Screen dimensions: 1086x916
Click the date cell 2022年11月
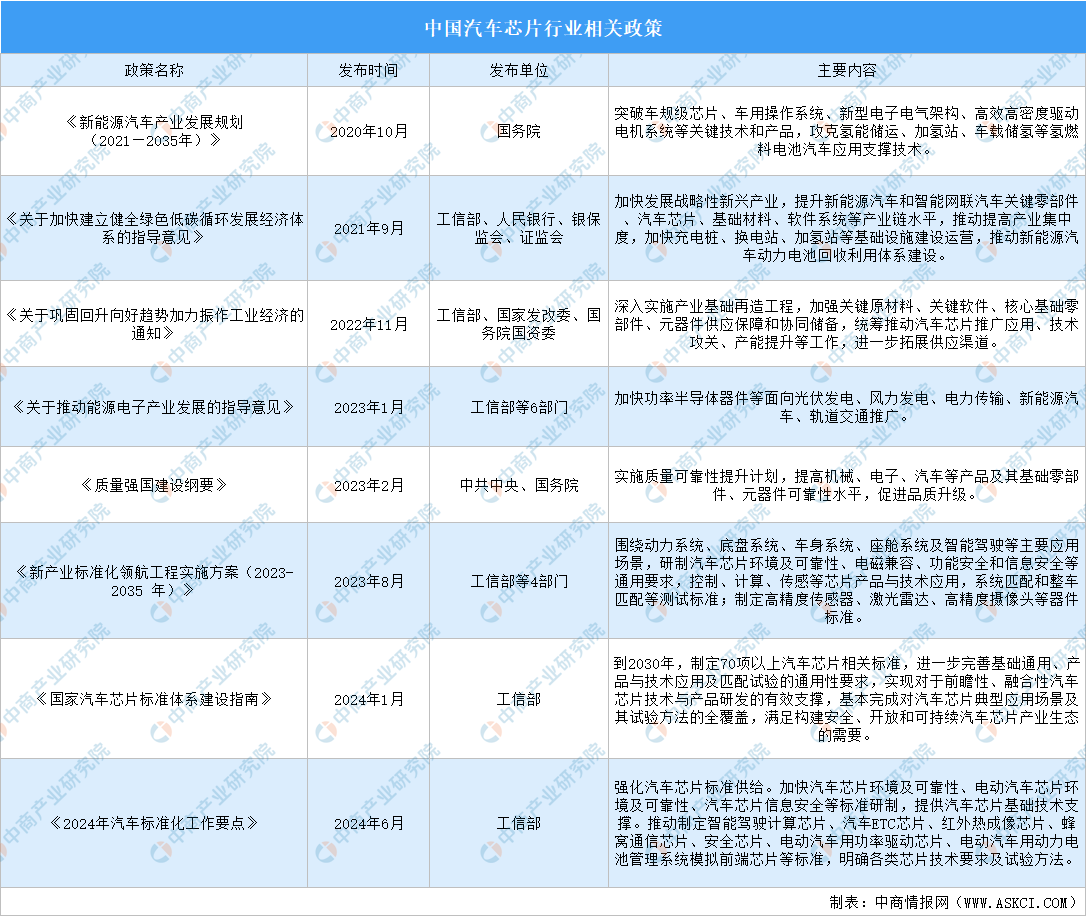pos(368,324)
